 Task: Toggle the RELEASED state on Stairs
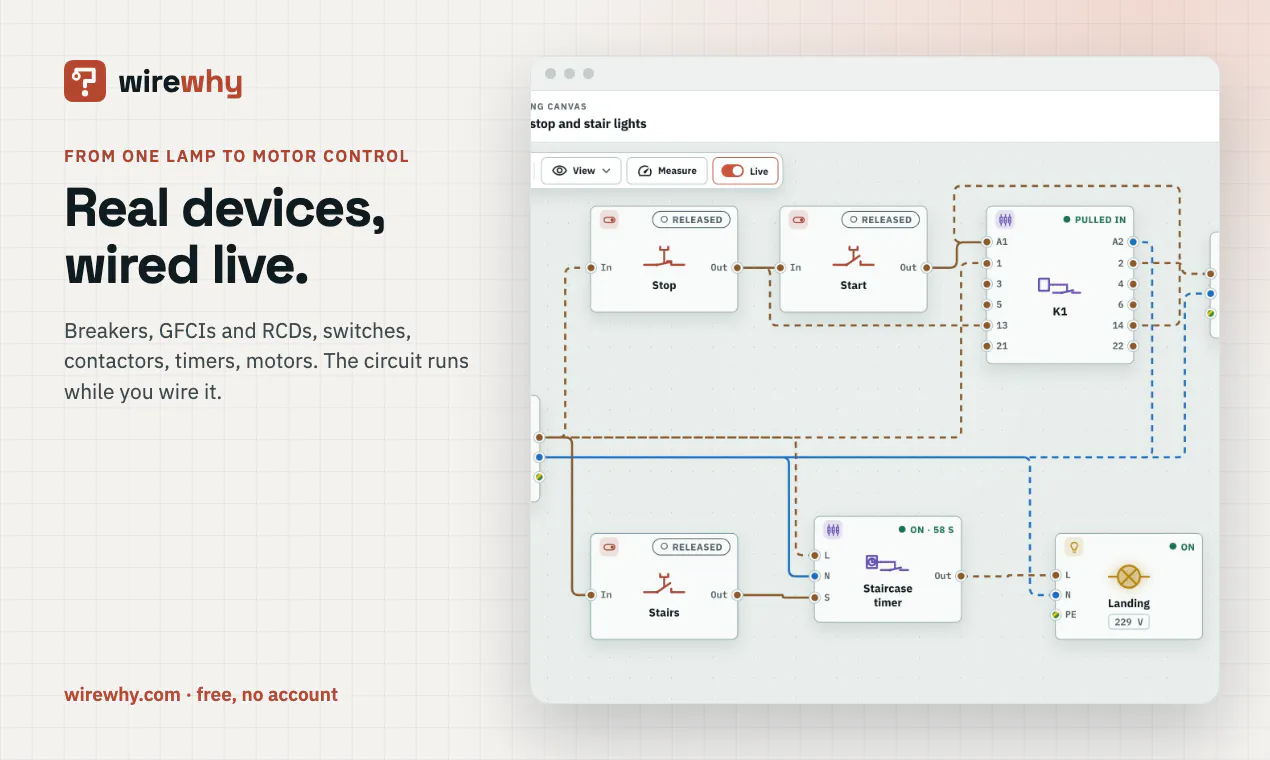[x=691, y=547]
